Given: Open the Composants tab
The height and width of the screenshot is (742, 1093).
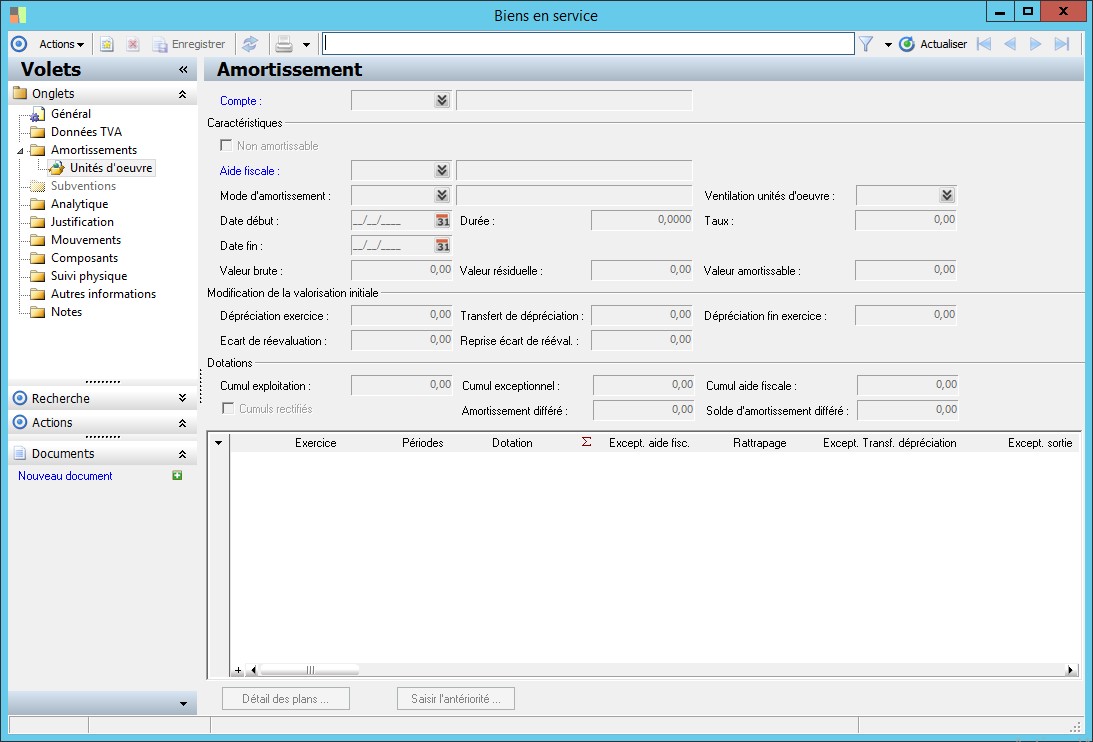Looking at the screenshot, I should coord(84,258).
